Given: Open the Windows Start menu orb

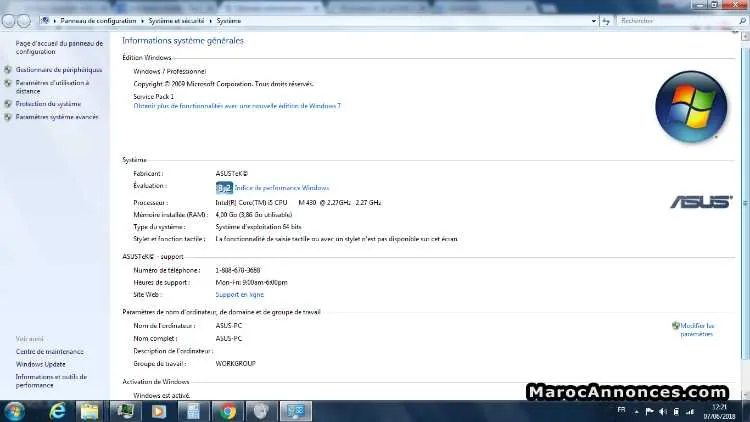Looking at the screenshot, I should point(14,411).
